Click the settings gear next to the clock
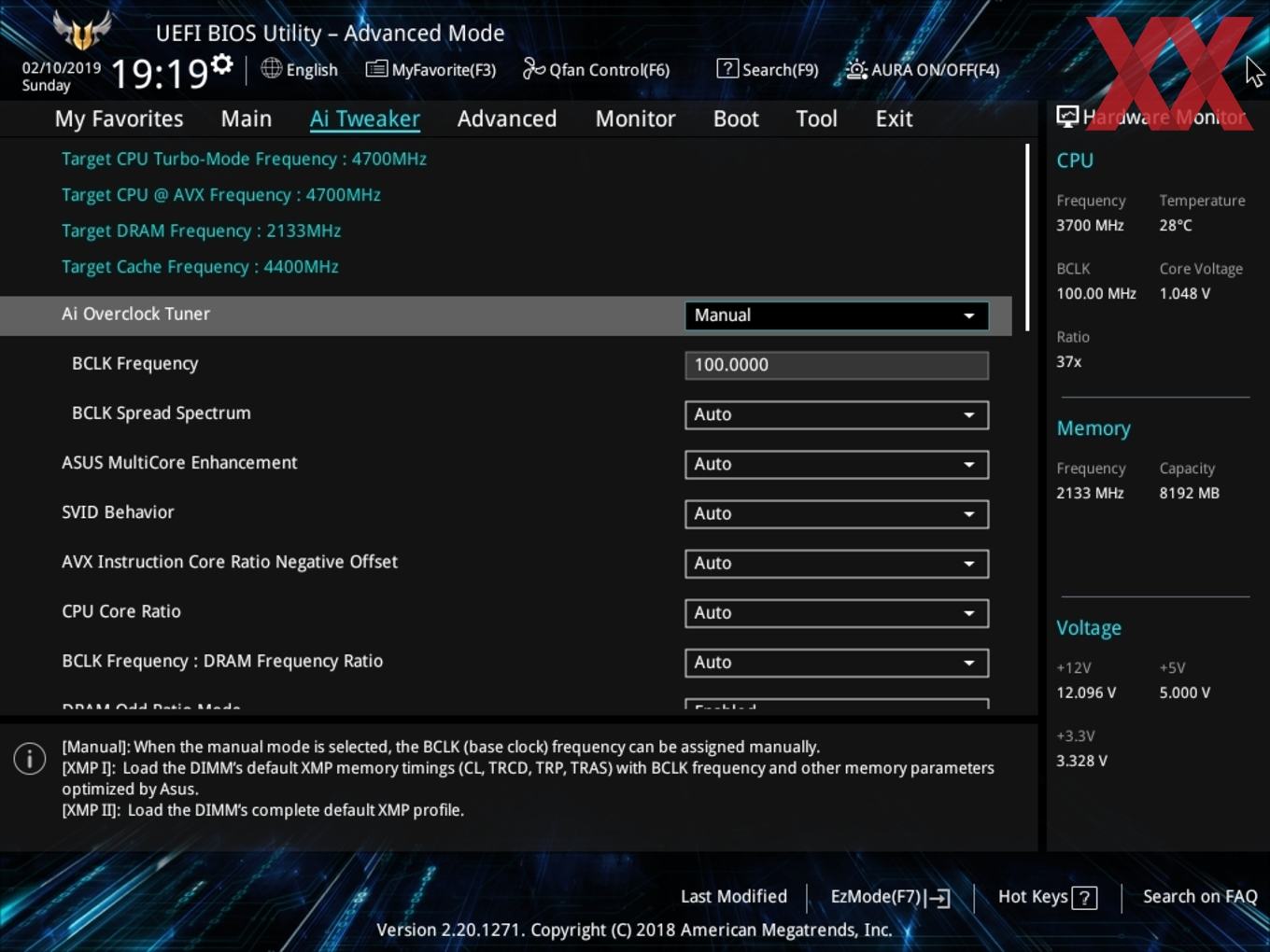 pyautogui.click(x=221, y=64)
